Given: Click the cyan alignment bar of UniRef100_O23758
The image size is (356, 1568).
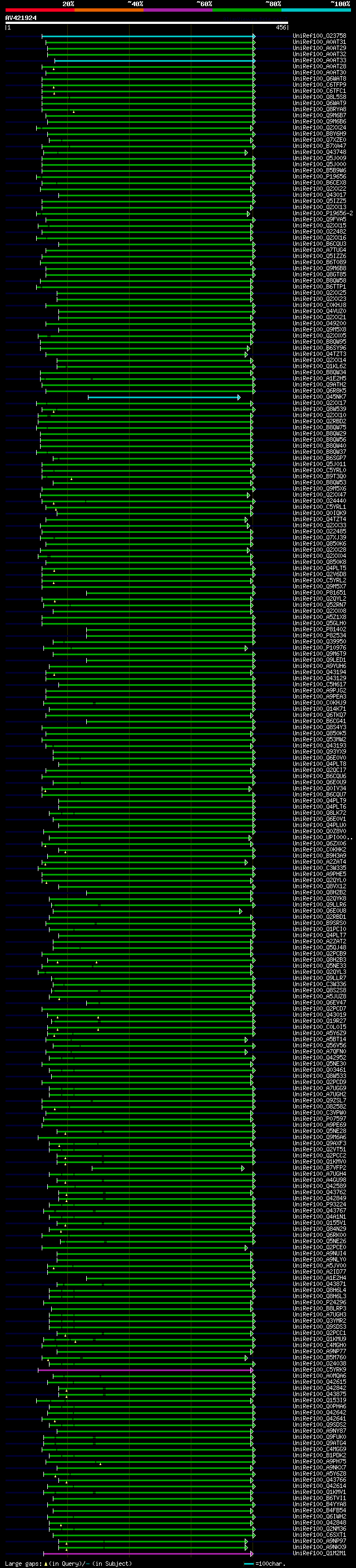Looking at the screenshot, I should pos(149,37).
